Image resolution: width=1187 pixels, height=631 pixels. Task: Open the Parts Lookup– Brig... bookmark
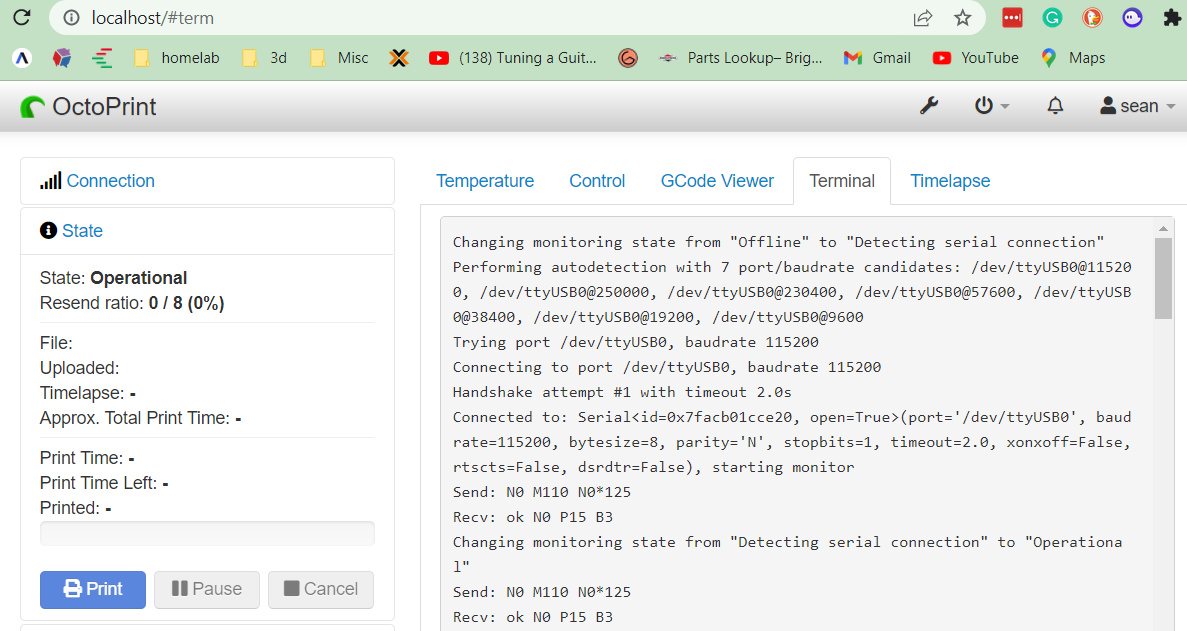740,58
